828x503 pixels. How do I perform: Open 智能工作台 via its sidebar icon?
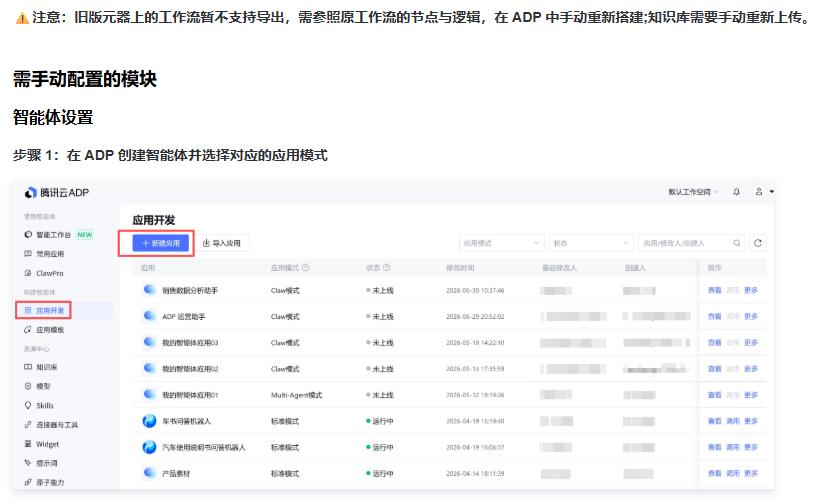tap(28, 234)
